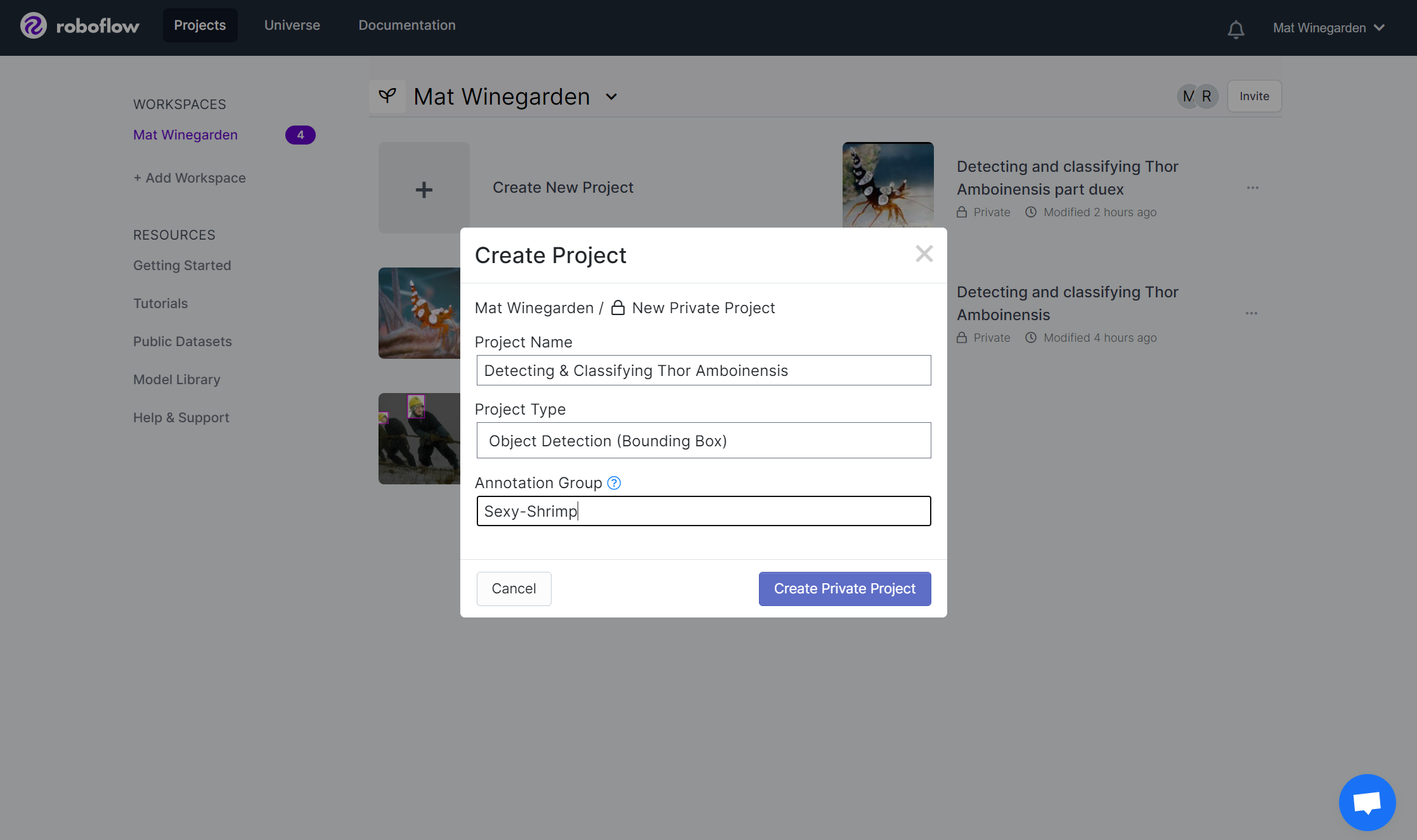Open the chat support bubble
The height and width of the screenshot is (840, 1417).
click(1367, 802)
